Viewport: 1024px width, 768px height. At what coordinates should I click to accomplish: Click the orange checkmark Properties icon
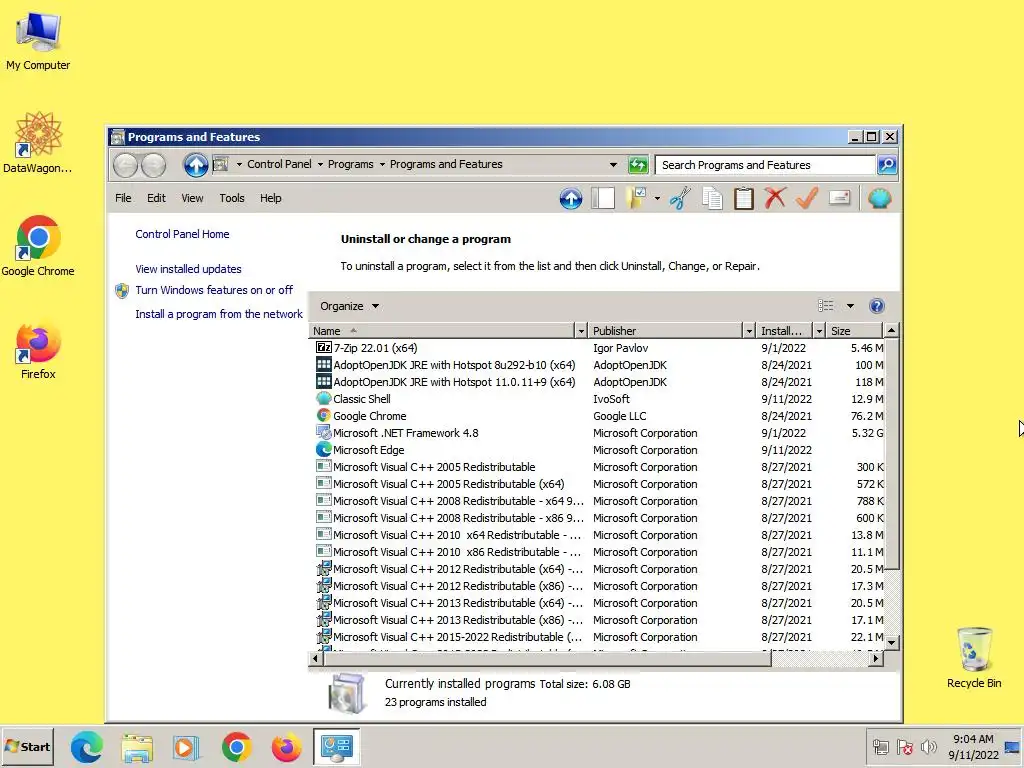click(x=807, y=199)
